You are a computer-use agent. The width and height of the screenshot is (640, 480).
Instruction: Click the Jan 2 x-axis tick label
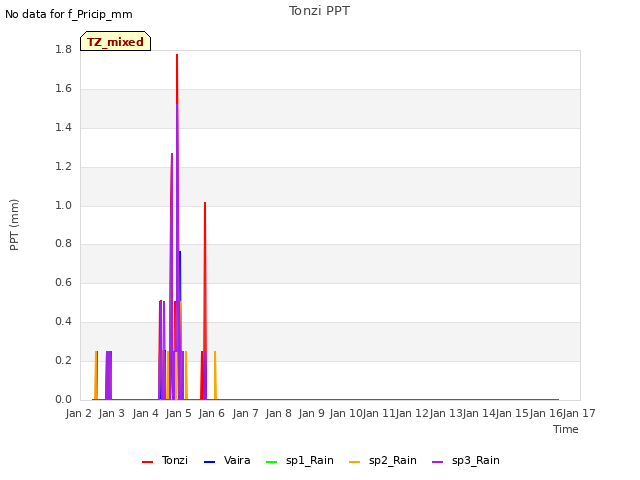point(78,413)
